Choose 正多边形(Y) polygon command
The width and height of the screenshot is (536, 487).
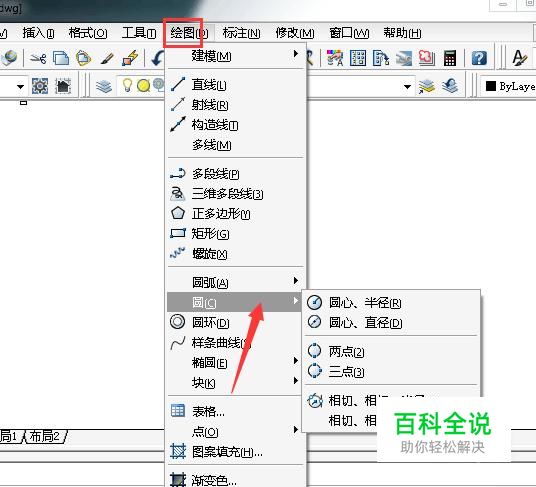coord(236,214)
